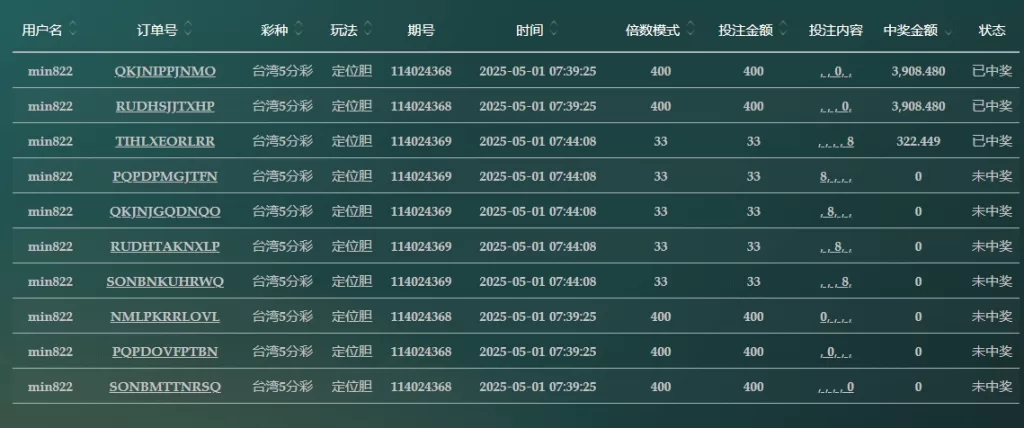Open order QKJNIPPJNMO details

tap(165, 71)
